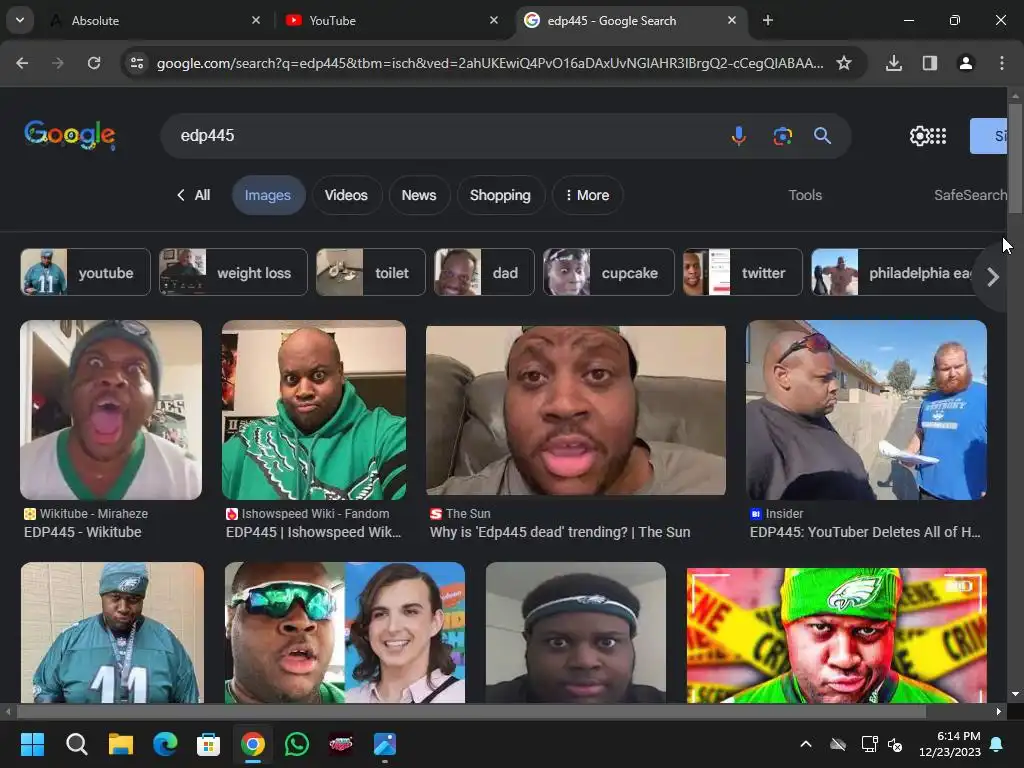Open Google quick settings gear
Screen dimensions: 1024x768
919,136
